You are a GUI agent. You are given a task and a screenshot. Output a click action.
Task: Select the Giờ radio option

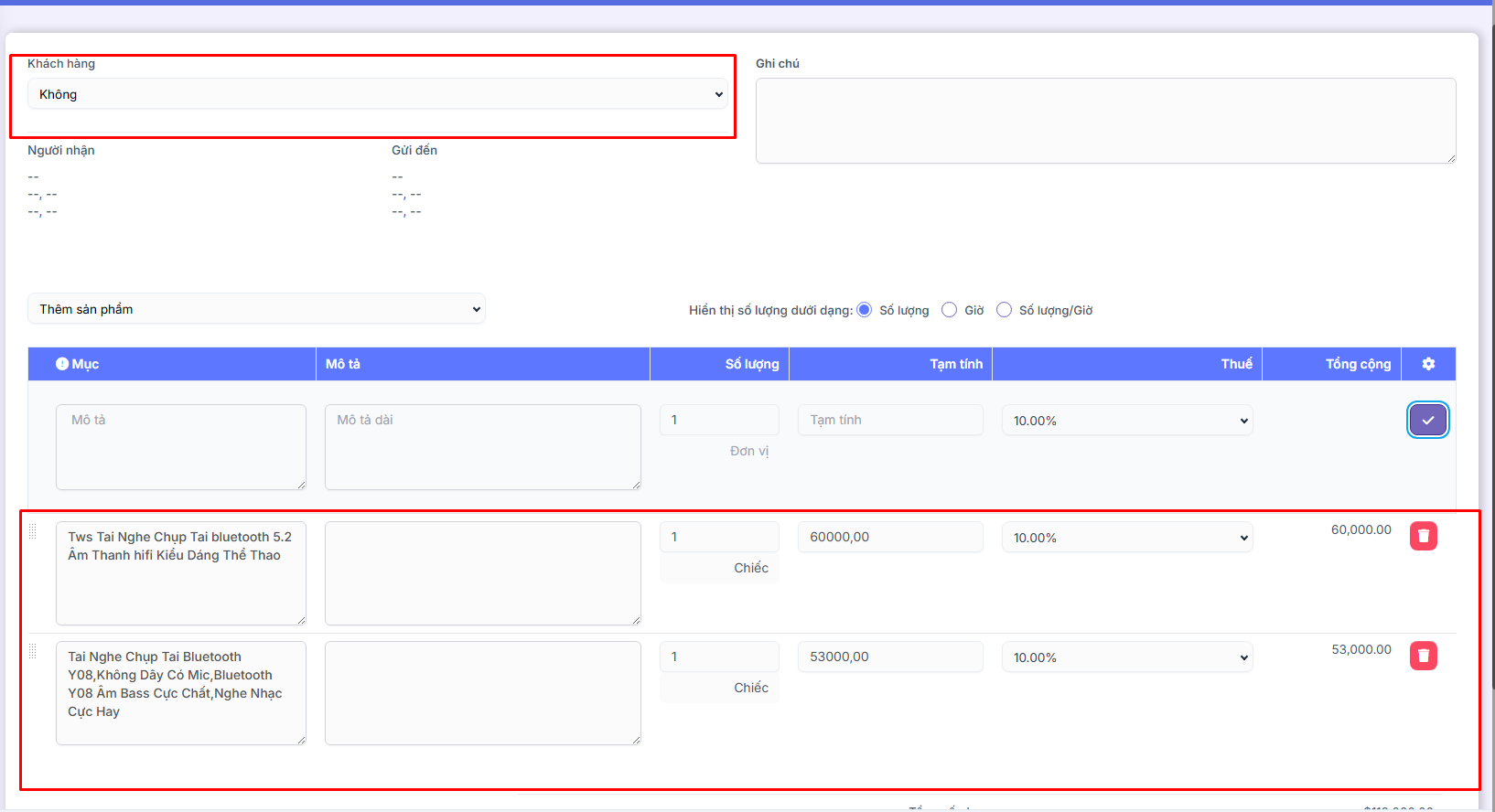point(949,310)
